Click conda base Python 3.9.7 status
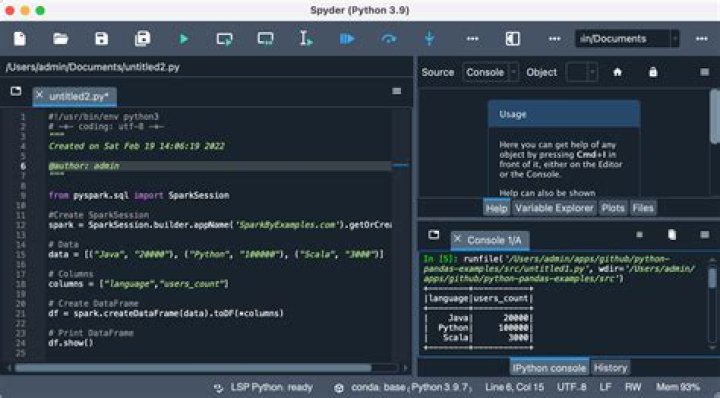Viewport: 720px width, 398px height. click(x=403, y=387)
